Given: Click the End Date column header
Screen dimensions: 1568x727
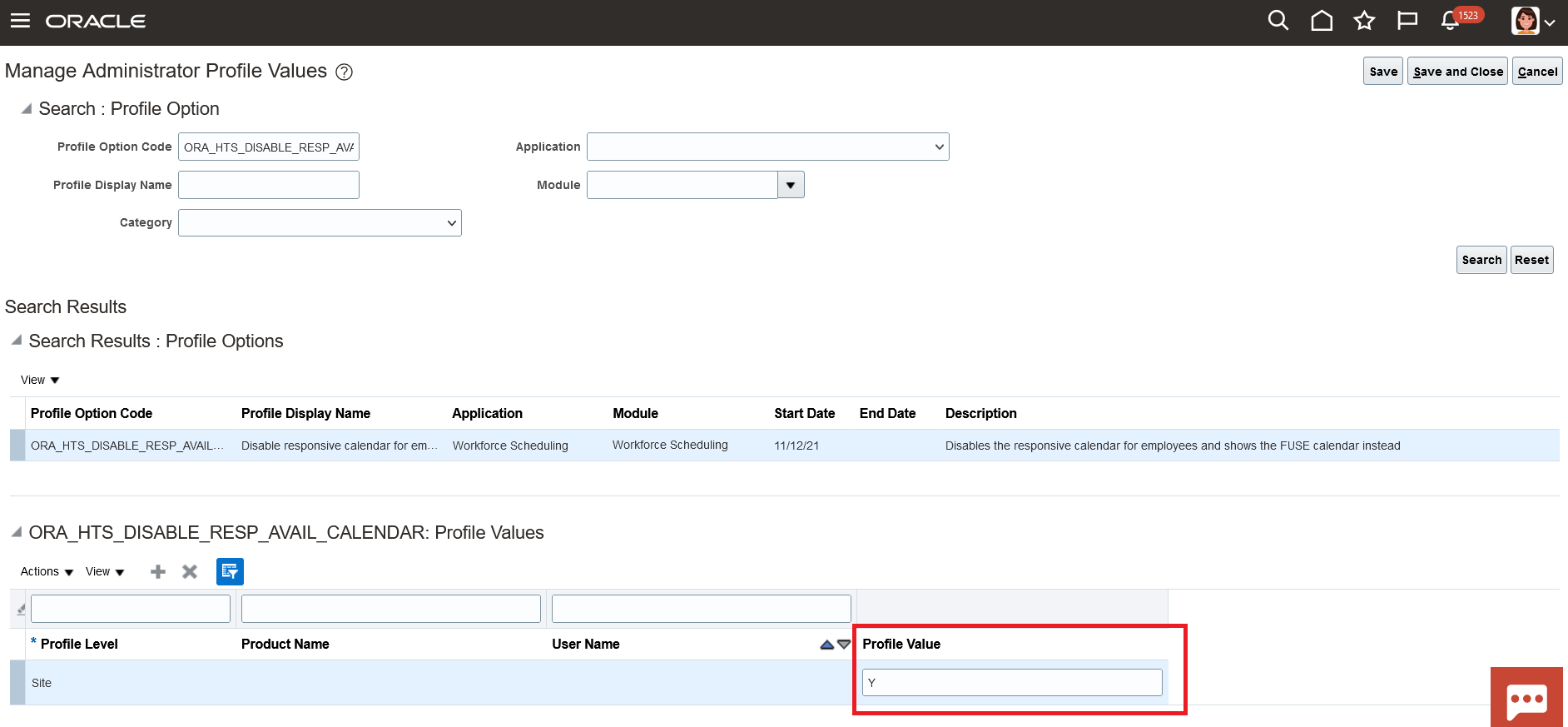Looking at the screenshot, I should point(887,414).
